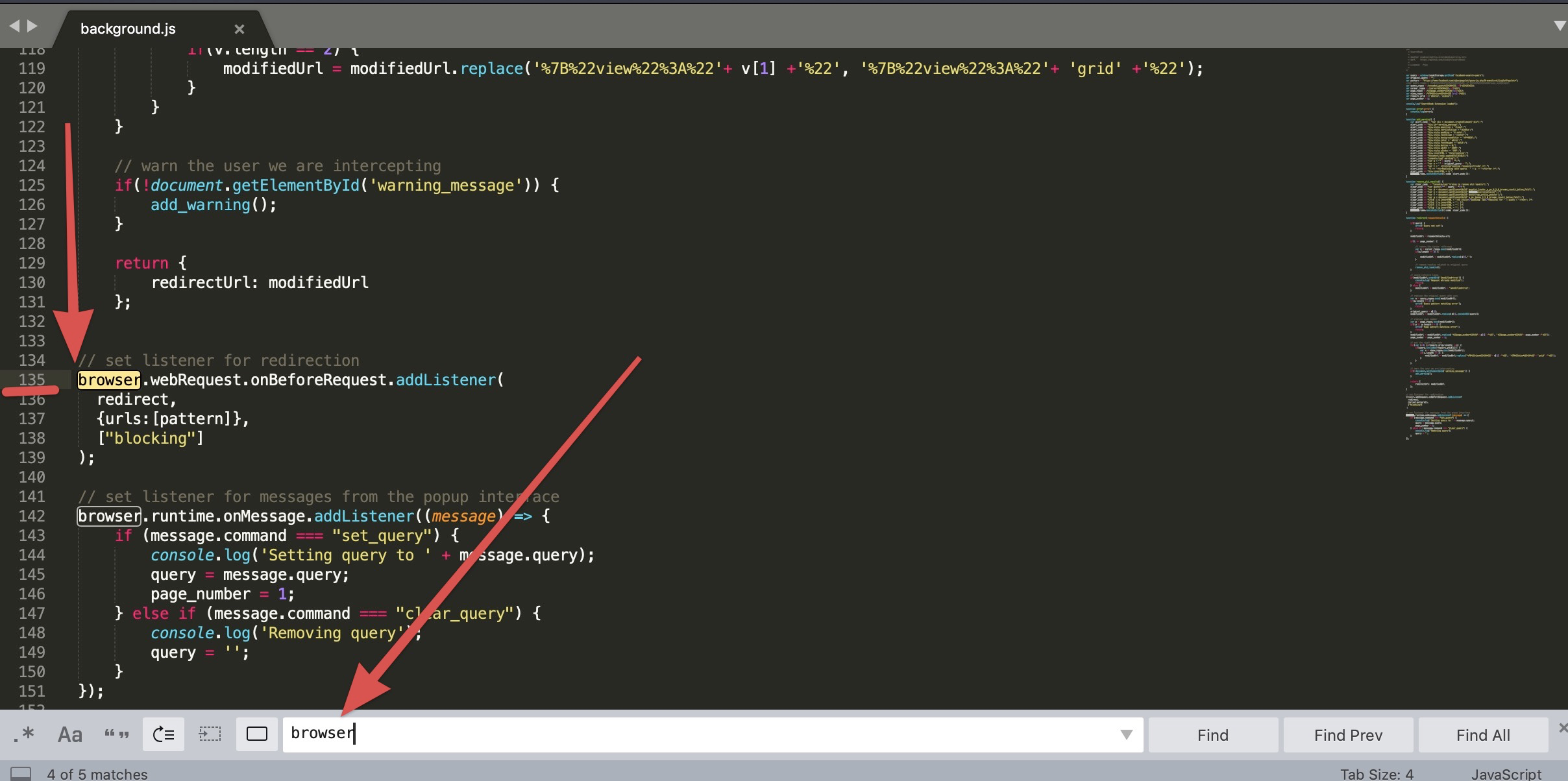
Task: Click the Find button
Action: pos(1212,735)
